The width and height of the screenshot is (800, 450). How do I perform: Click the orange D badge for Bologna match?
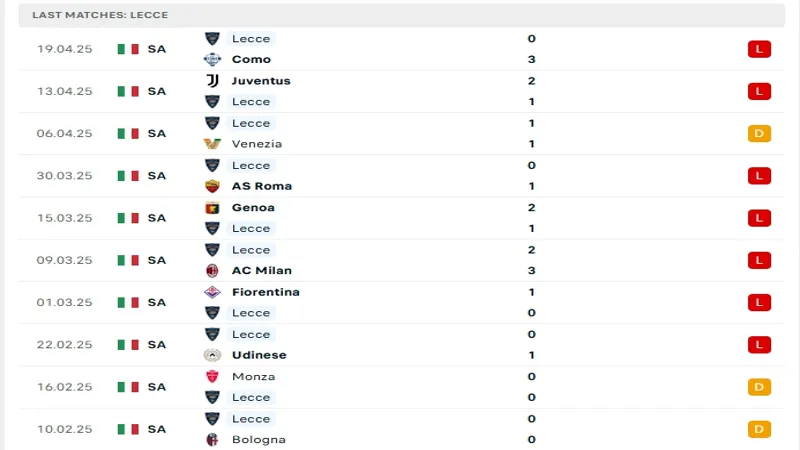[759, 429]
